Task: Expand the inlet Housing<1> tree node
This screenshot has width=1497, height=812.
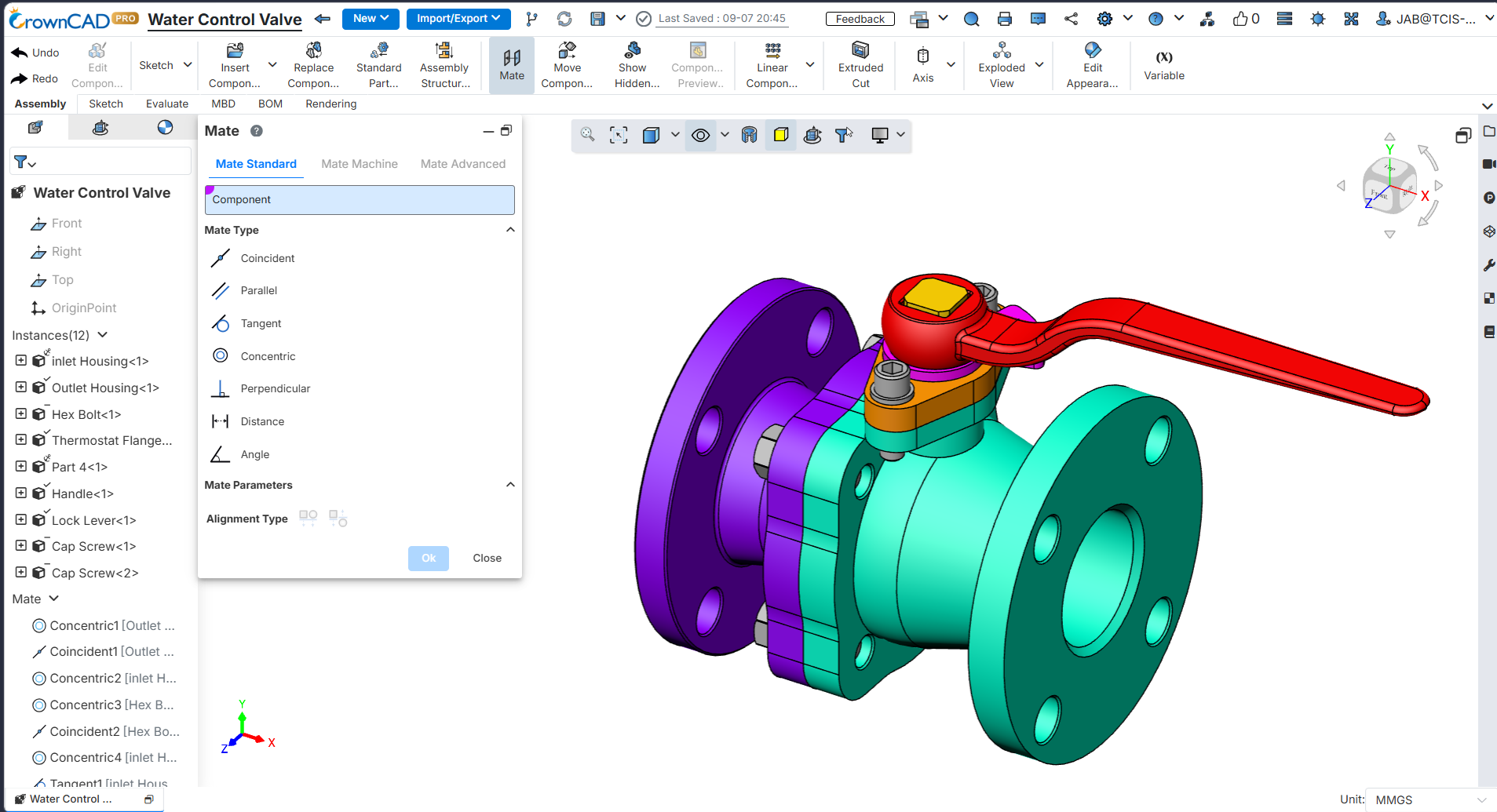Action: (x=21, y=360)
